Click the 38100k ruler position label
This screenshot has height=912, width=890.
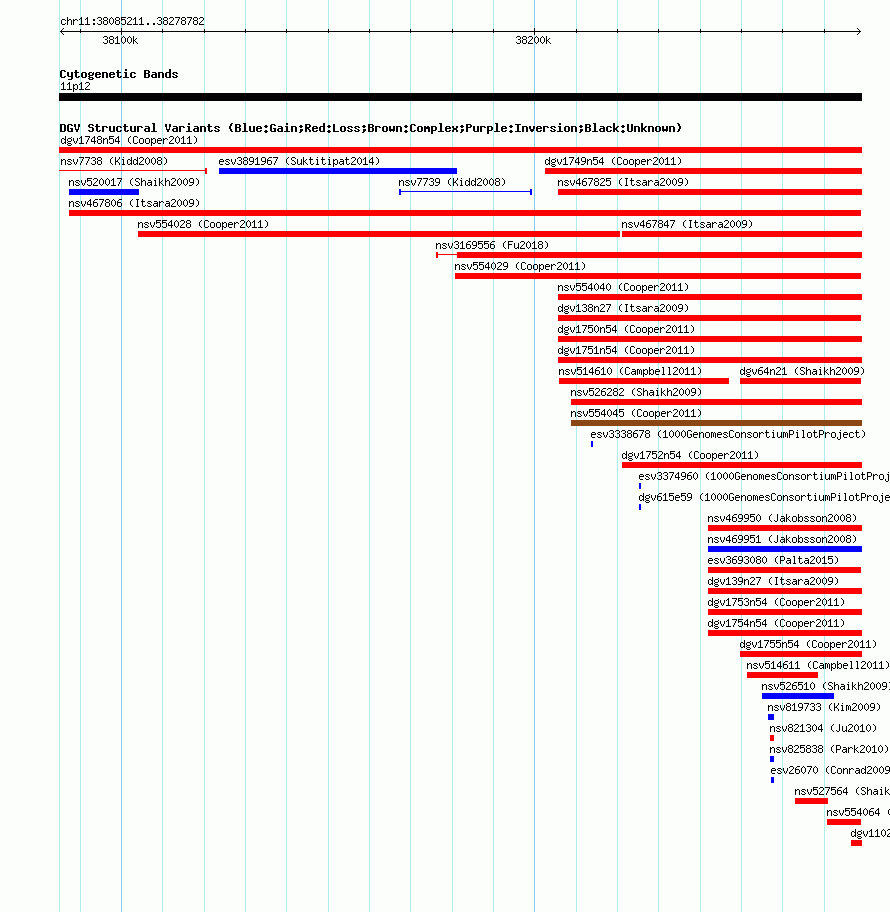click(120, 40)
